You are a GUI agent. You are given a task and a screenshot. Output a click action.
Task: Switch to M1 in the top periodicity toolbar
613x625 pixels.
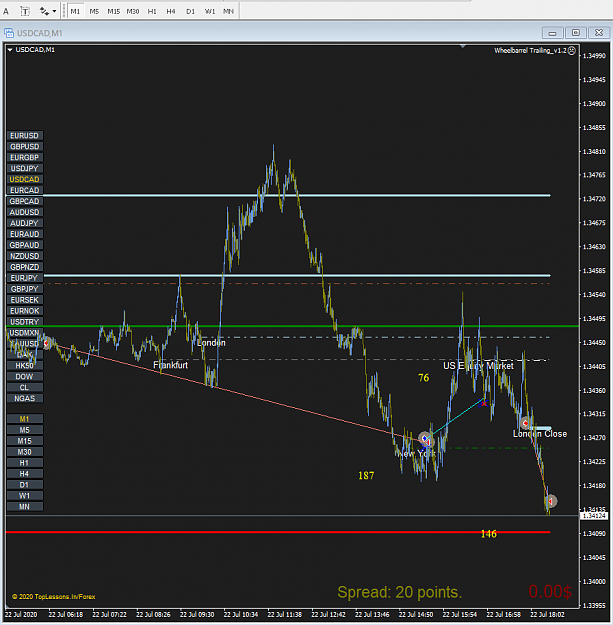coord(75,11)
